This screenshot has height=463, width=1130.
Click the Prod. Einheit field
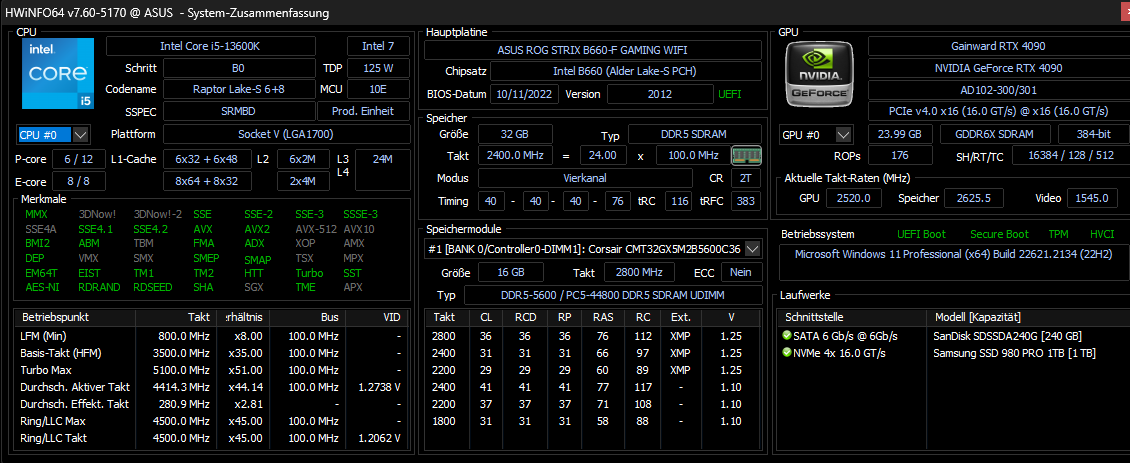363,112
